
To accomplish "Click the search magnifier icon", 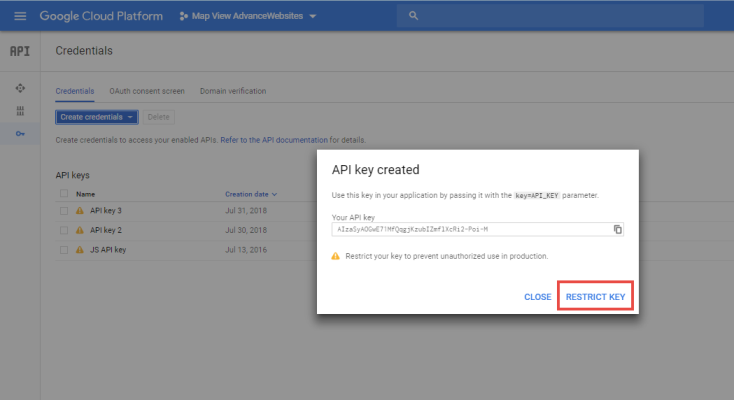I will (413, 17).
